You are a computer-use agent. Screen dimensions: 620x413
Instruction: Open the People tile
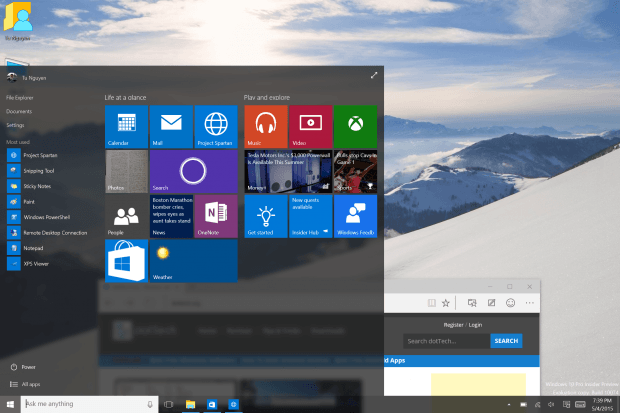tap(126, 216)
